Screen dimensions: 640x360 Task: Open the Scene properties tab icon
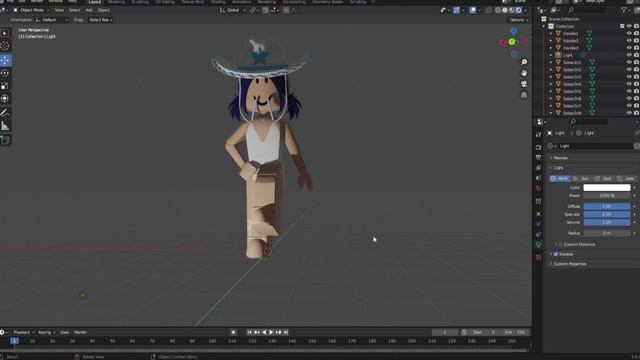538,178
